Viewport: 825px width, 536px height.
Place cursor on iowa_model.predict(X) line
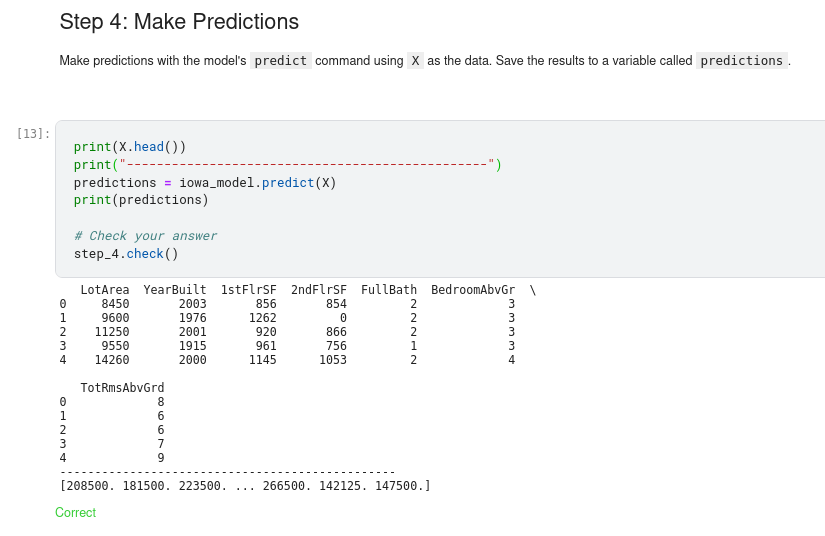(x=205, y=183)
